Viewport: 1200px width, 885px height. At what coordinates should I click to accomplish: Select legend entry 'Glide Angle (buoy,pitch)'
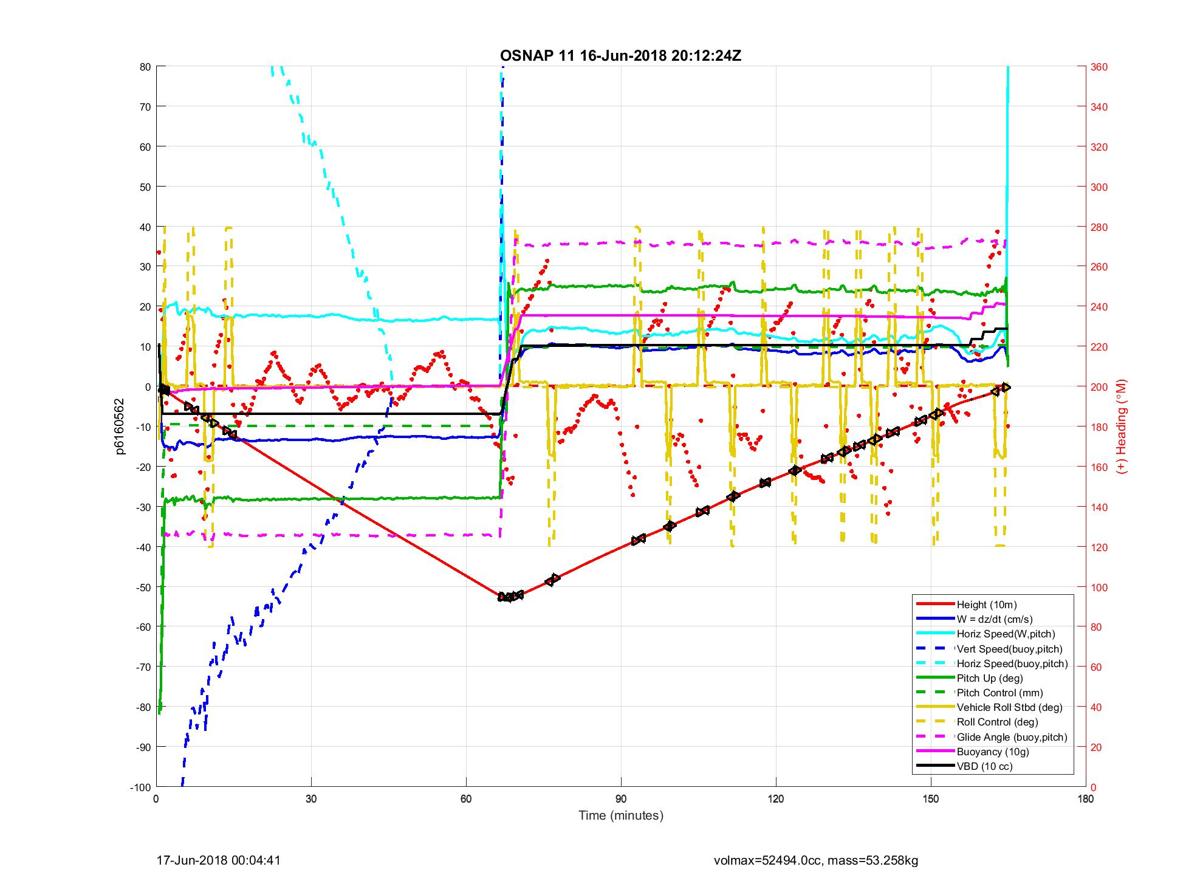click(x=1012, y=737)
